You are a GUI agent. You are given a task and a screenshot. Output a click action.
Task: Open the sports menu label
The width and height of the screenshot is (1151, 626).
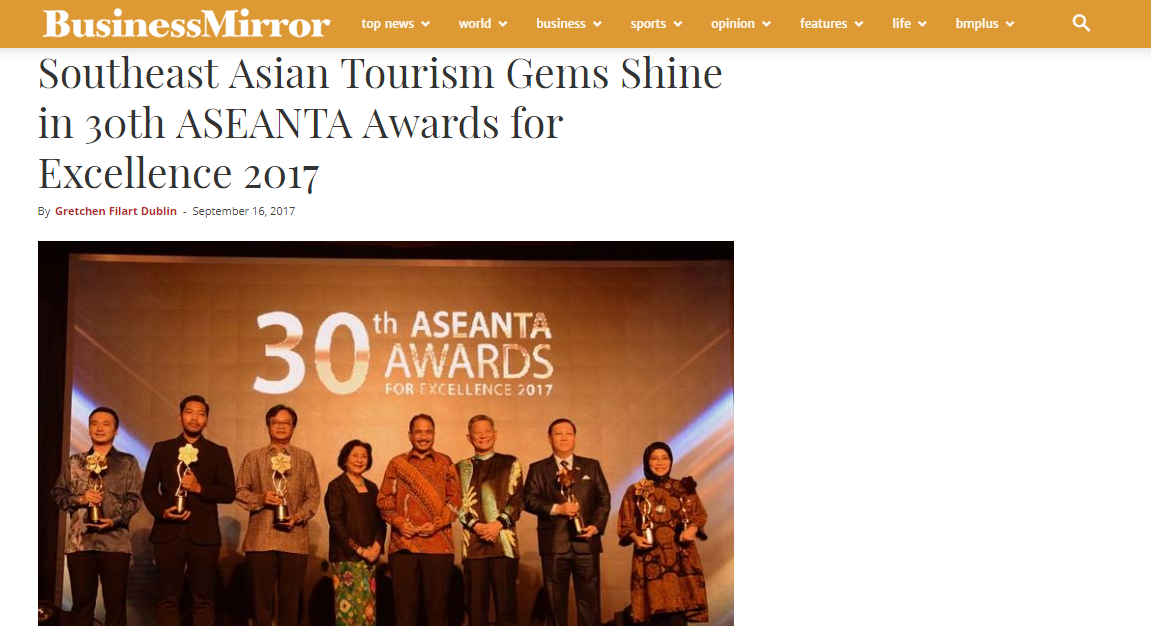(x=648, y=23)
